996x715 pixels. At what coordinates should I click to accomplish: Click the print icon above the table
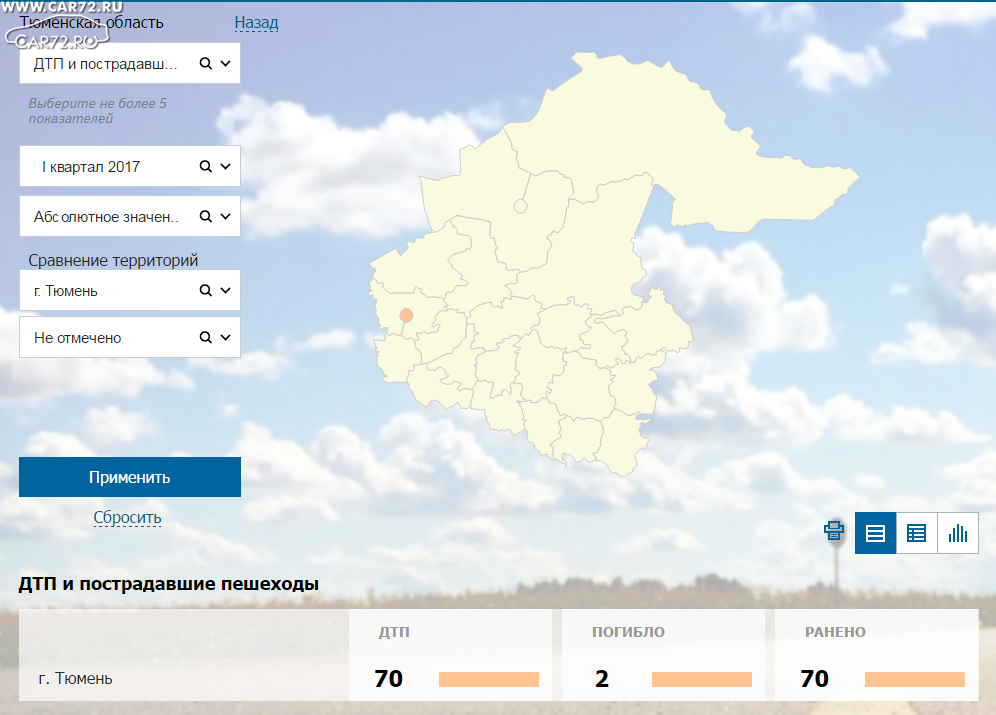(x=833, y=530)
